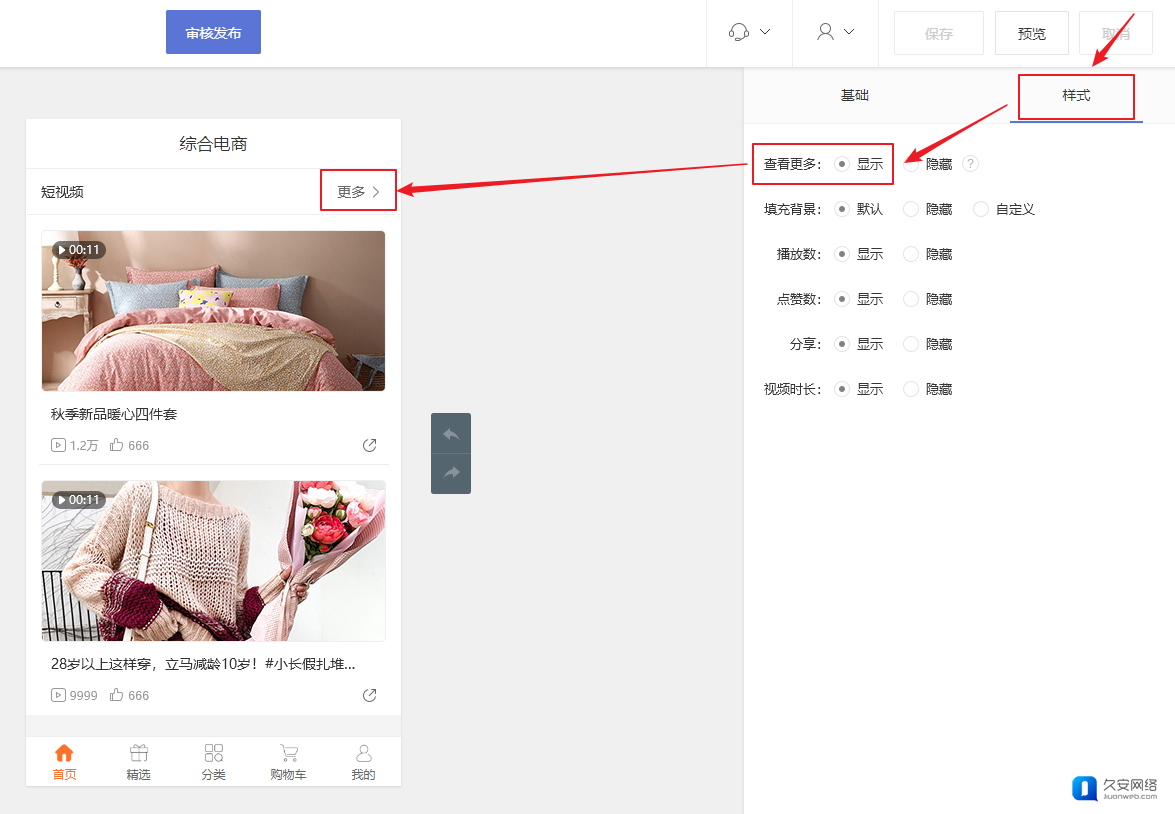Click the 取消 button

(x=1116, y=33)
